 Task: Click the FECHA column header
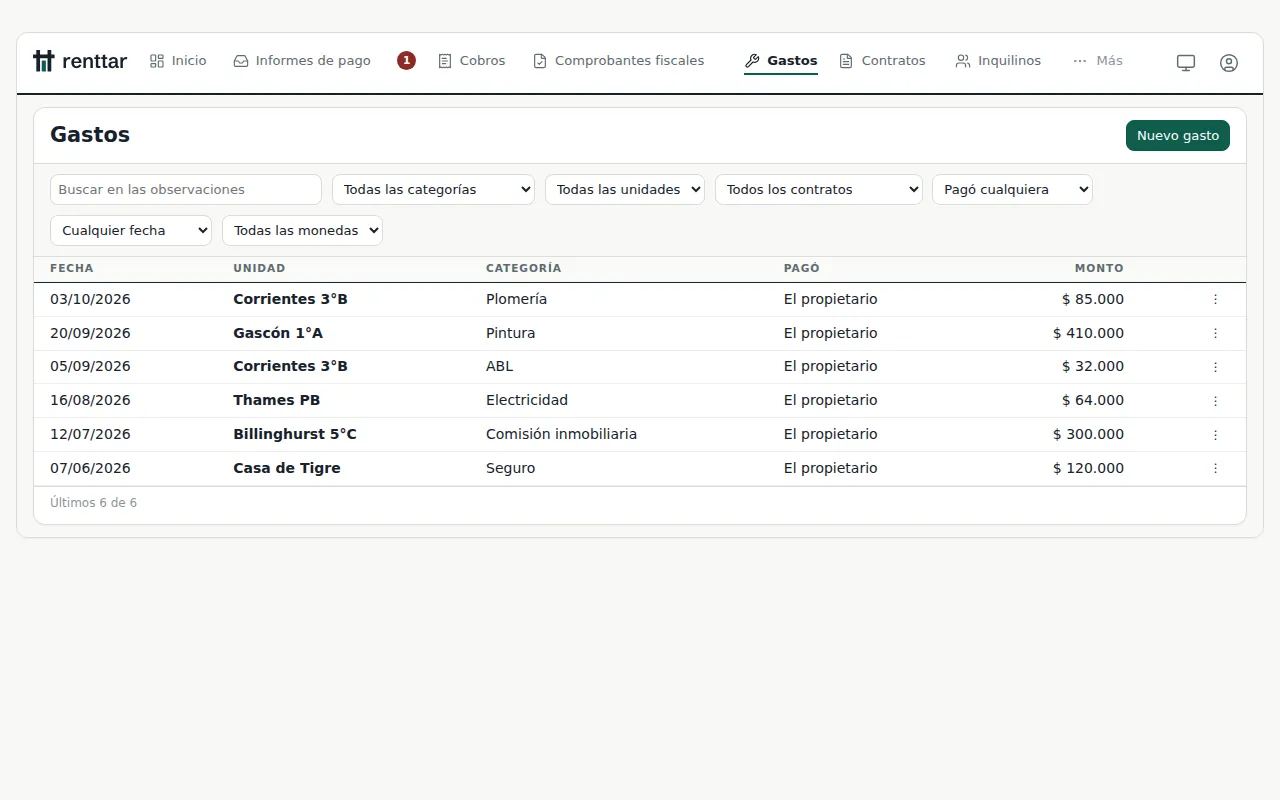coord(72,268)
